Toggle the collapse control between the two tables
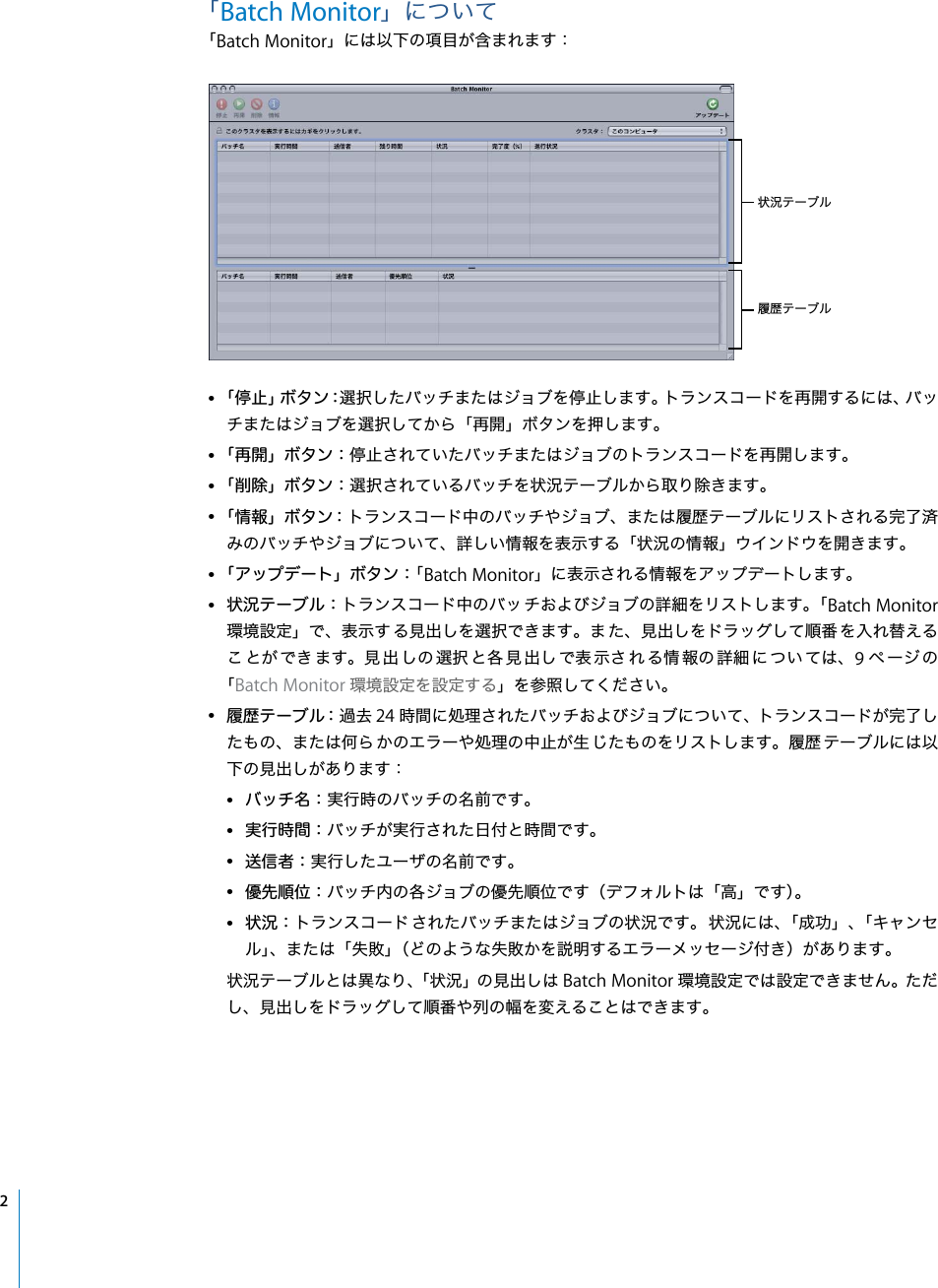Viewport: 938px width, 1288px height. (472, 267)
